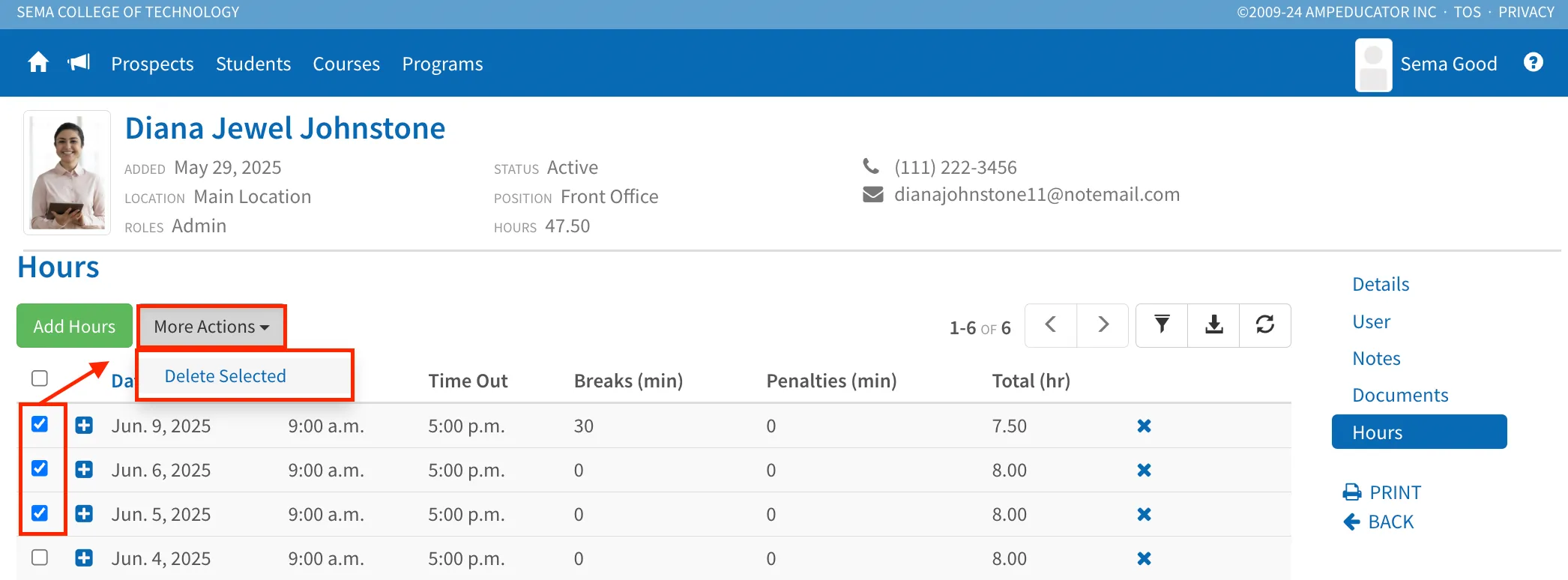Toggle the select-all header checkbox
The height and width of the screenshot is (580, 1568).
pos(40,378)
